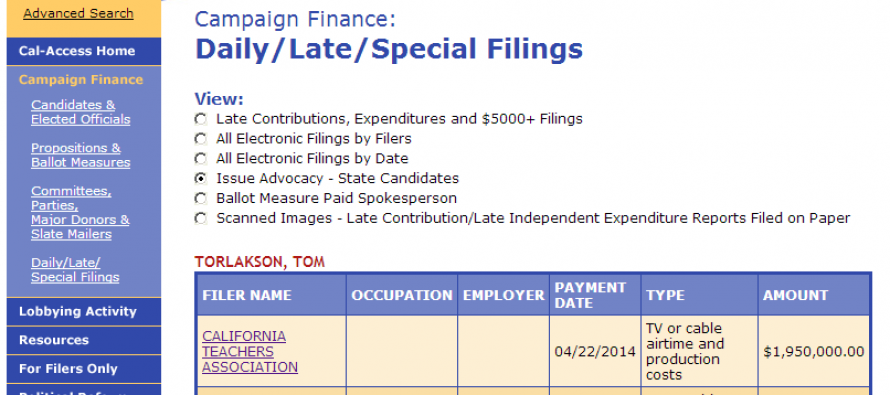Open Campaign Finance sidebar section
The image size is (890, 395).
point(81,79)
